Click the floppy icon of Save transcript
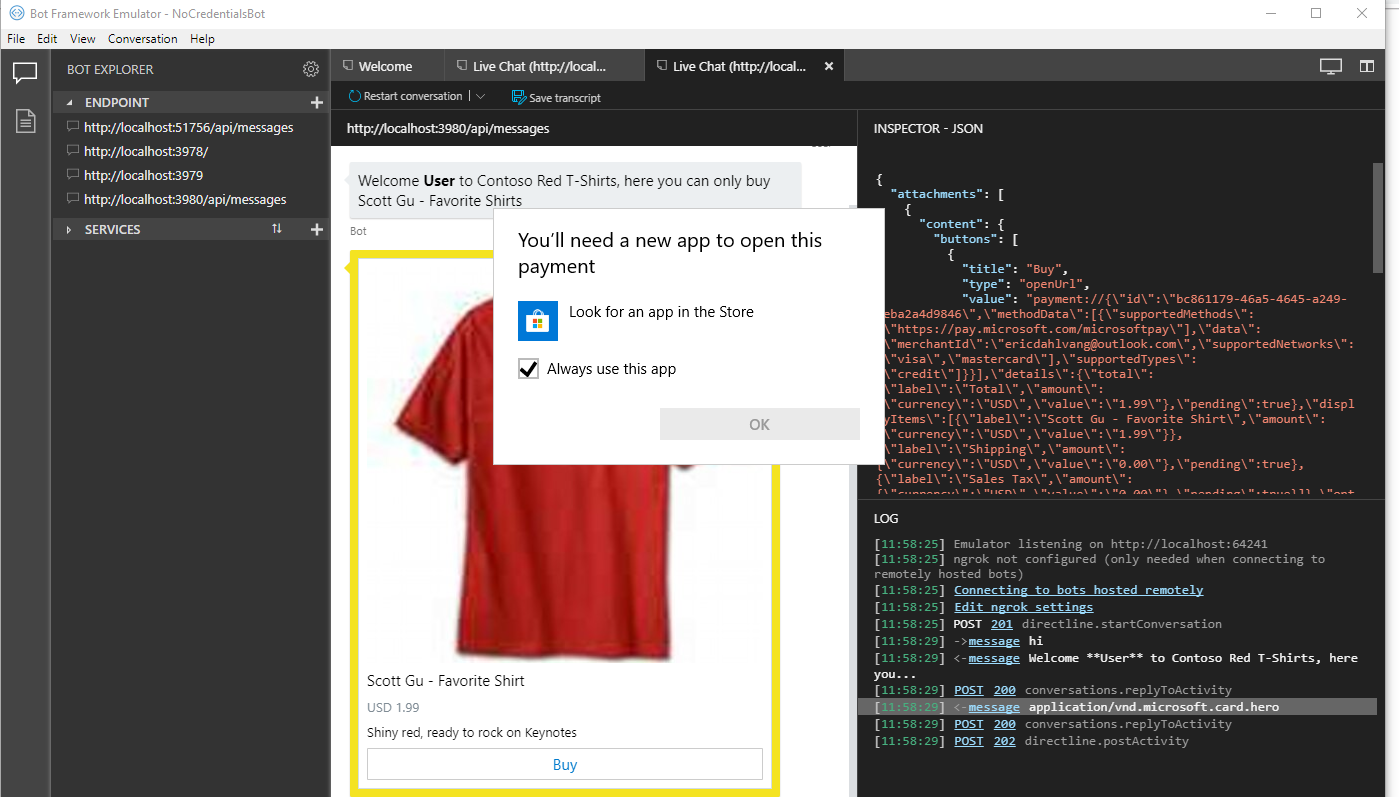The height and width of the screenshot is (797, 1399). [x=518, y=97]
